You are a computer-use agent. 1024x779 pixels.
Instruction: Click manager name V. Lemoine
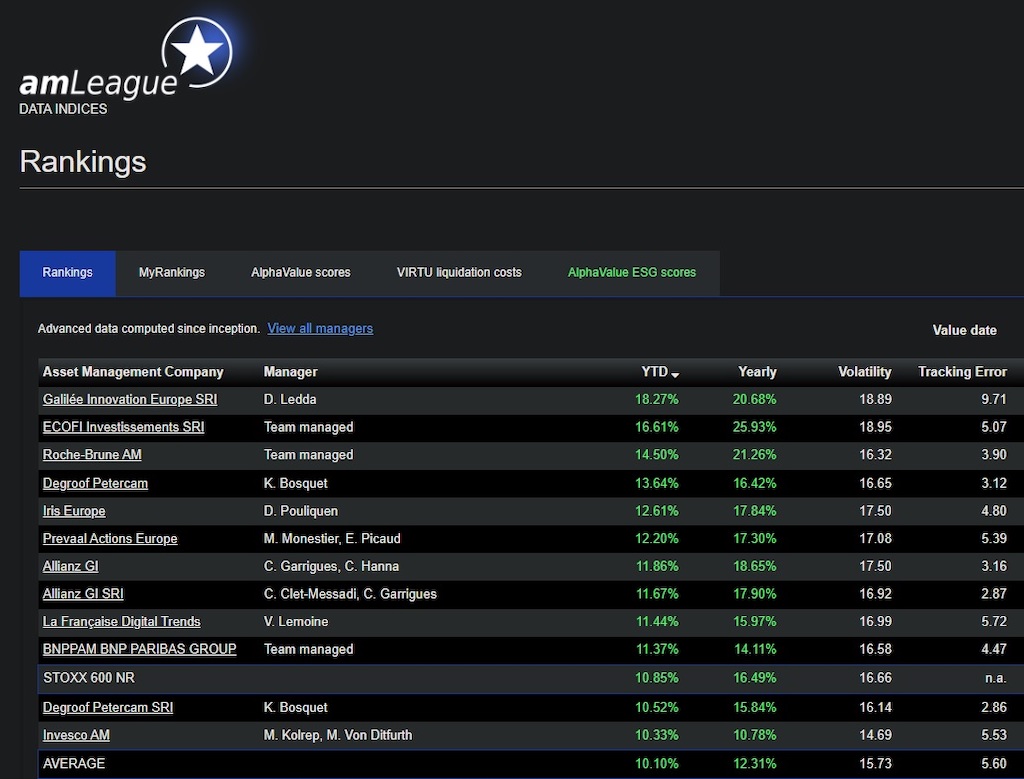(x=296, y=622)
